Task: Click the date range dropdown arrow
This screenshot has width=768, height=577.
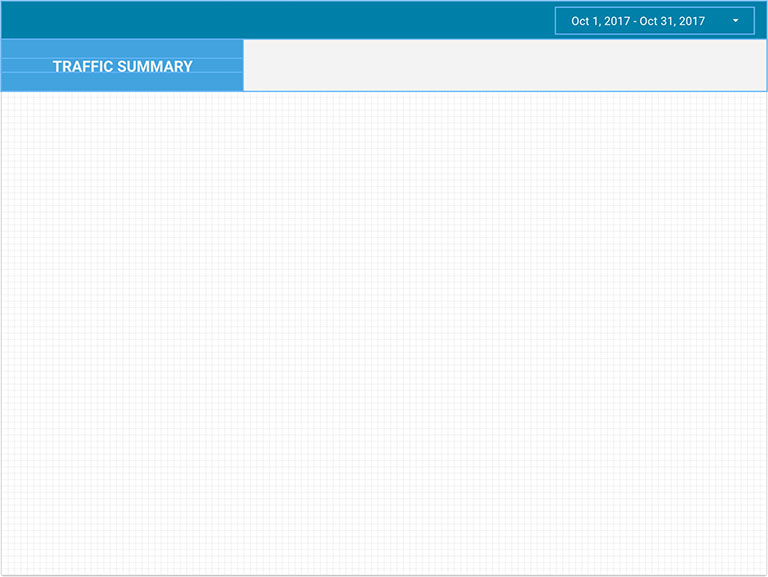Action: [735, 21]
